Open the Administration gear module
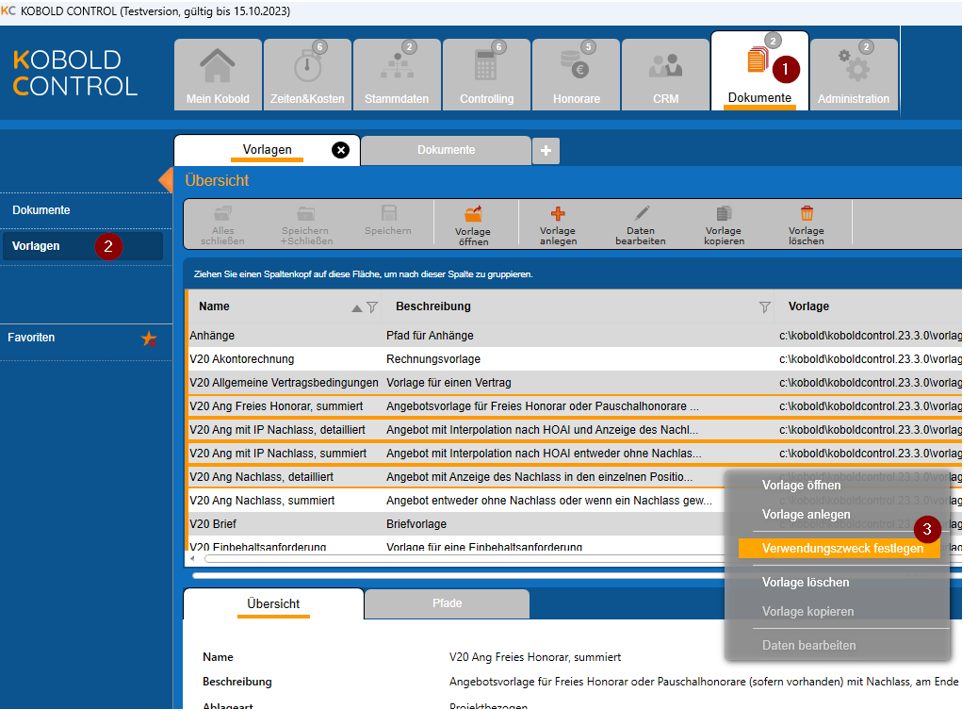The width and height of the screenshot is (964, 711). coord(854,74)
